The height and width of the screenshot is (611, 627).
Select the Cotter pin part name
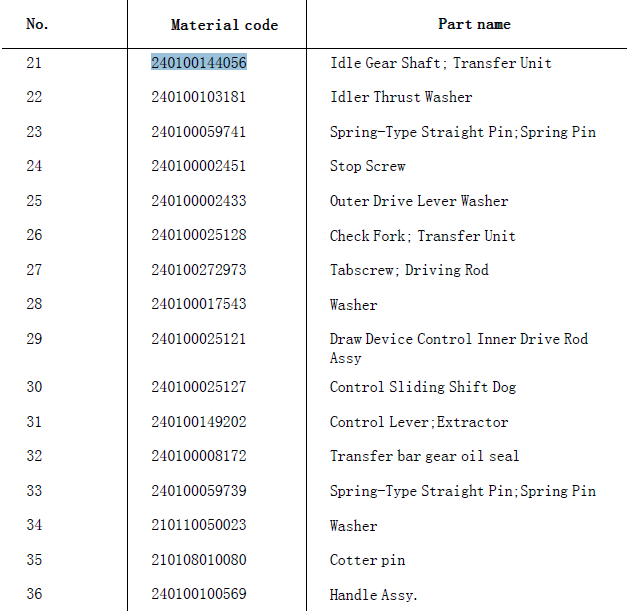tap(367, 560)
